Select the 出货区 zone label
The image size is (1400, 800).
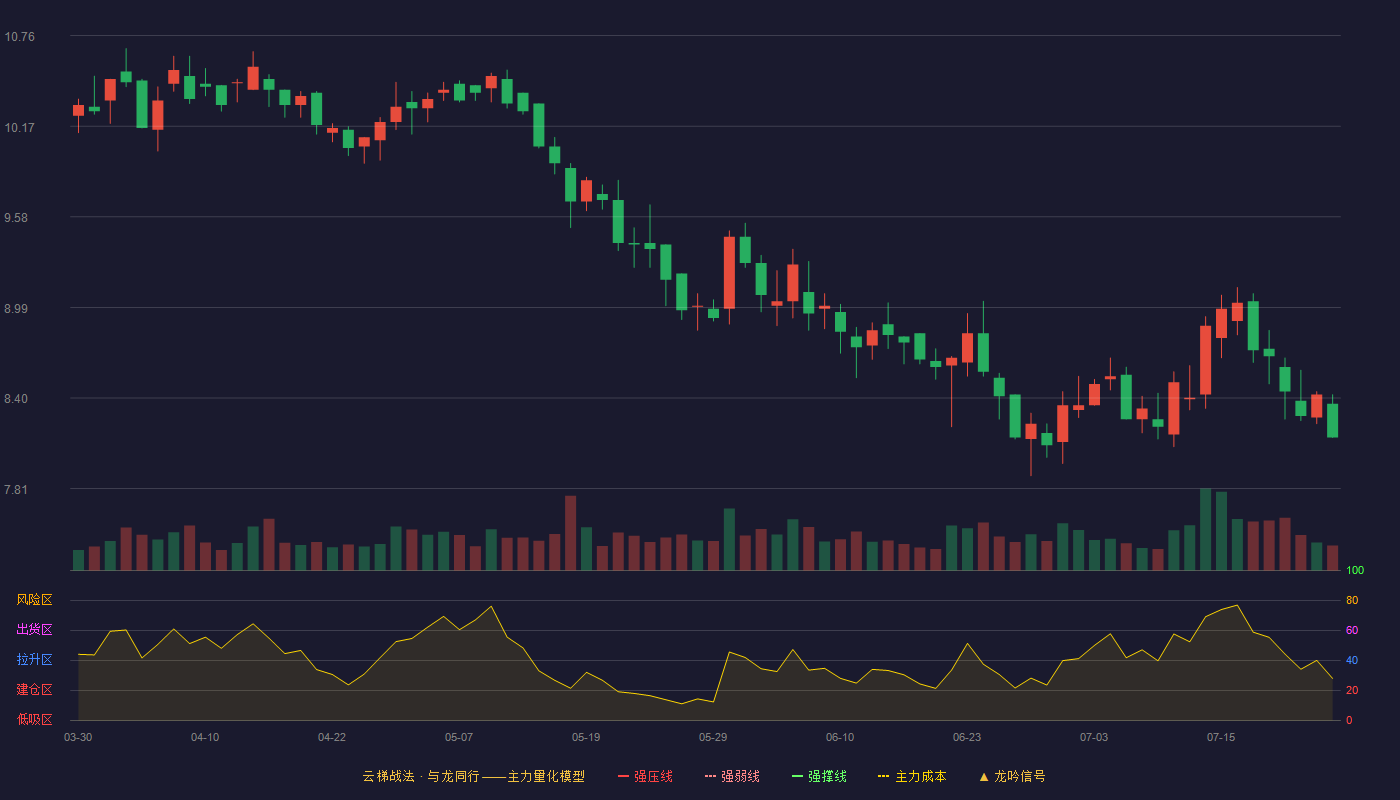34,630
